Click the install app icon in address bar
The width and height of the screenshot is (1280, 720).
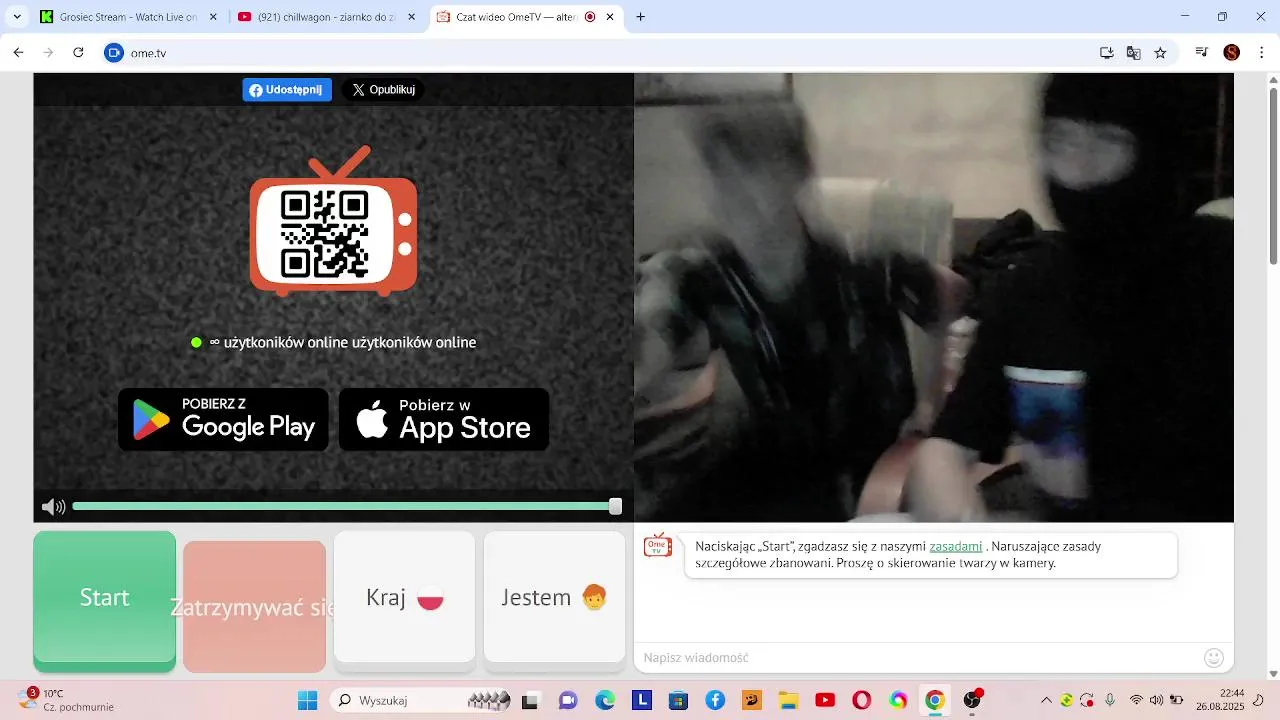tap(1107, 53)
